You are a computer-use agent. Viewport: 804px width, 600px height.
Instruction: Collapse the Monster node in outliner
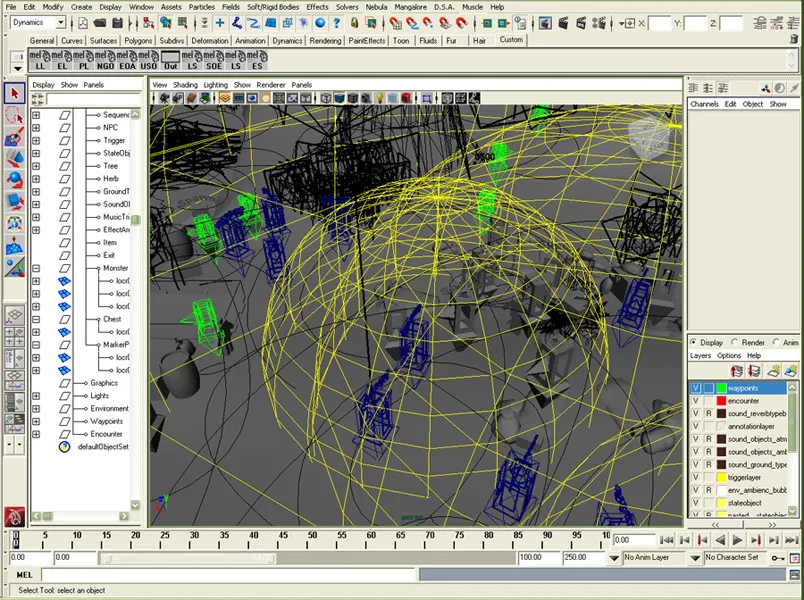[x=36, y=268]
